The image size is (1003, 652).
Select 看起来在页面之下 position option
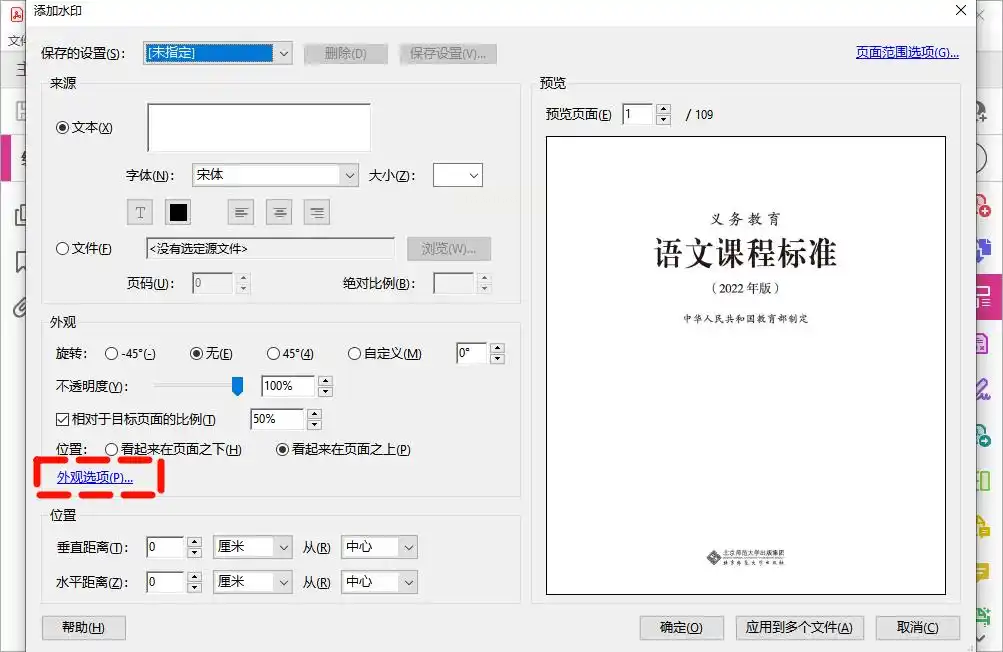pyautogui.click(x=111, y=450)
